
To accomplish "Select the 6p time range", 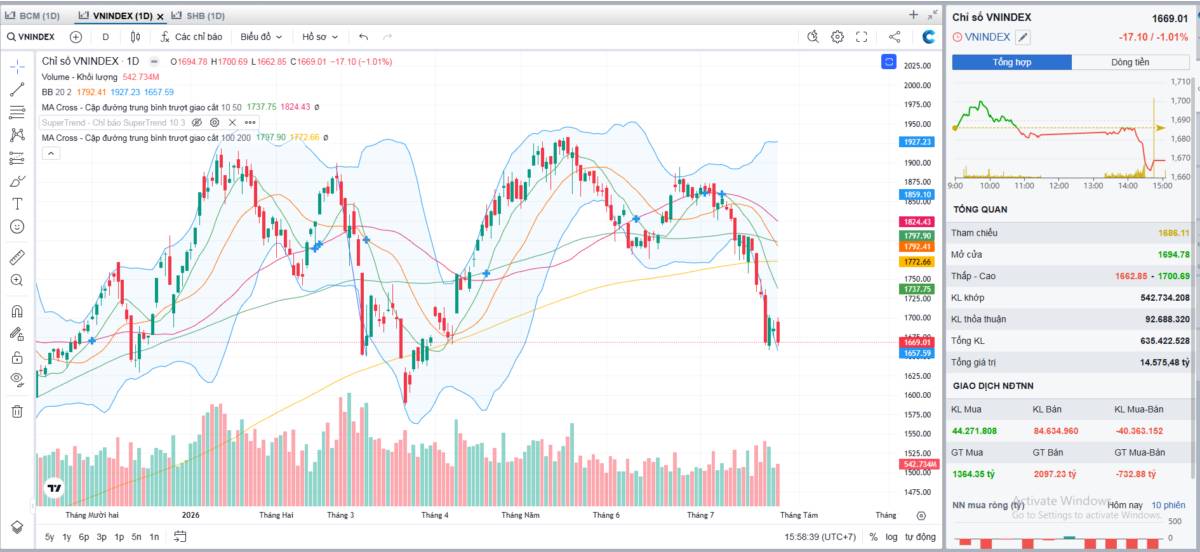I will click(x=84, y=537).
